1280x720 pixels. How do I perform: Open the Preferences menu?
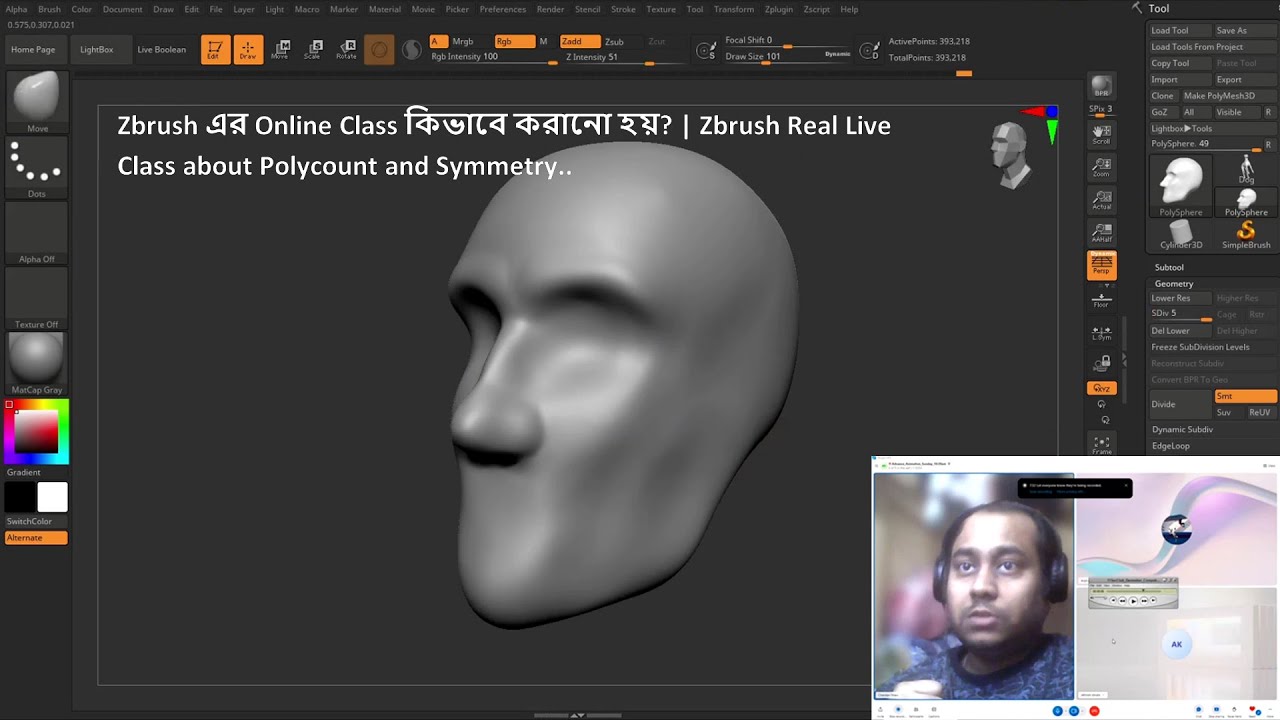click(x=503, y=9)
